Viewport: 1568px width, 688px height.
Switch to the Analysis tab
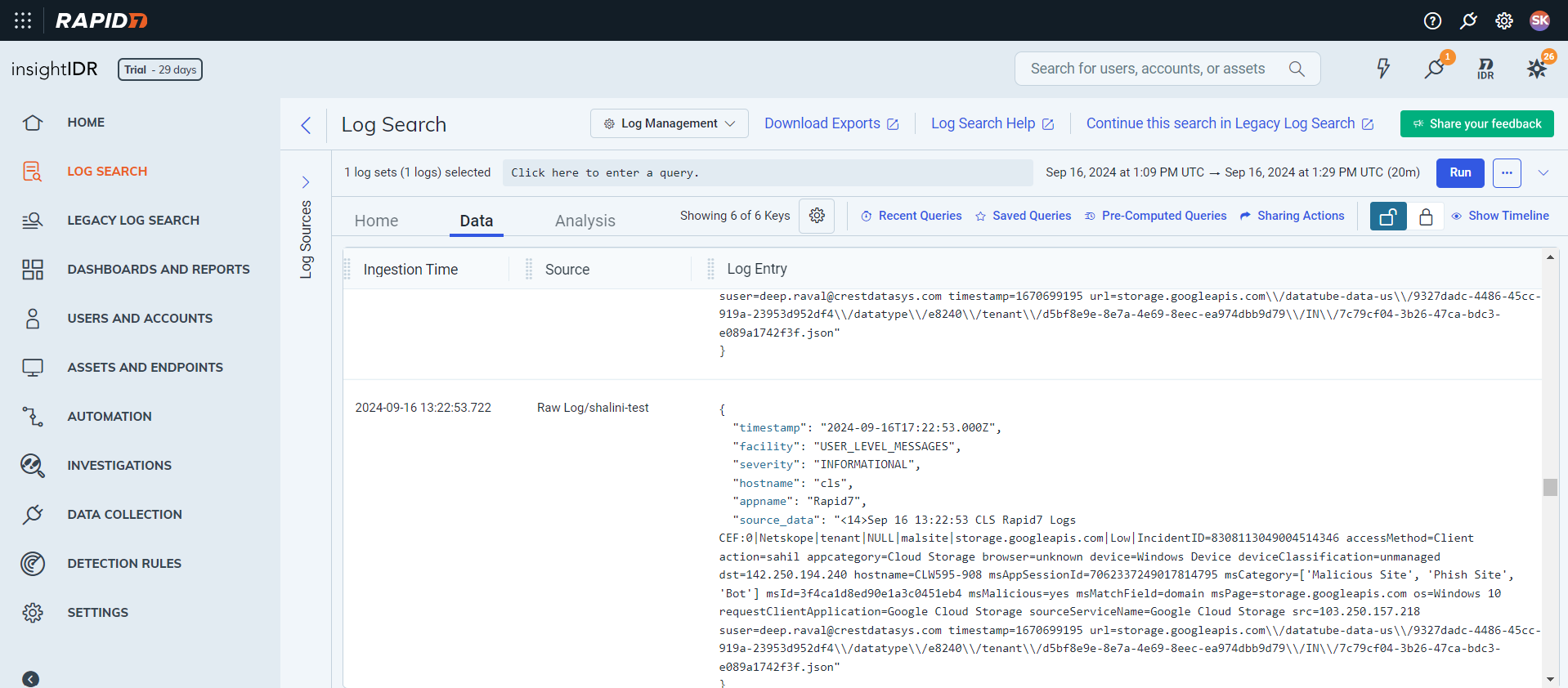click(x=585, y=221)
